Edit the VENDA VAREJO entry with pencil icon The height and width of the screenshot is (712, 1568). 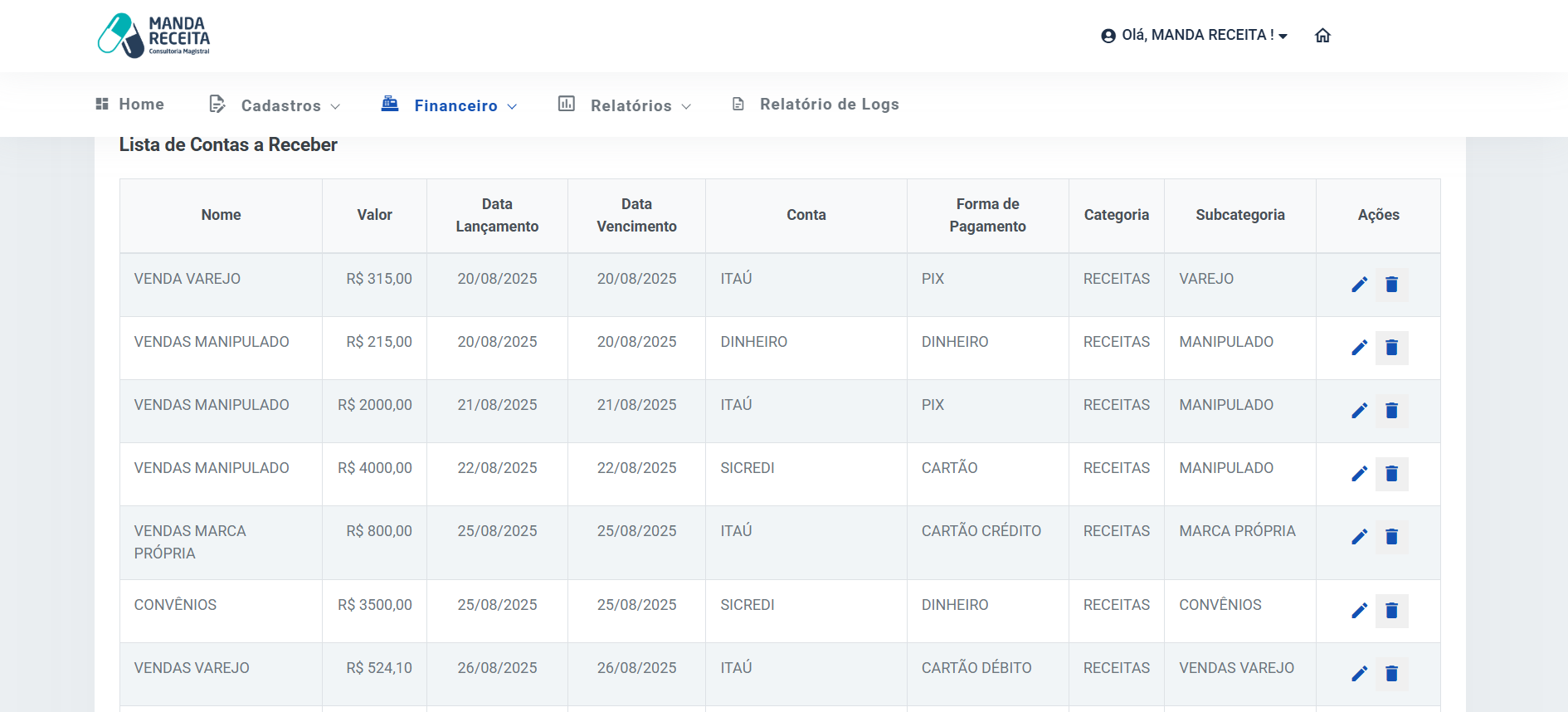tap(1359, 285)
